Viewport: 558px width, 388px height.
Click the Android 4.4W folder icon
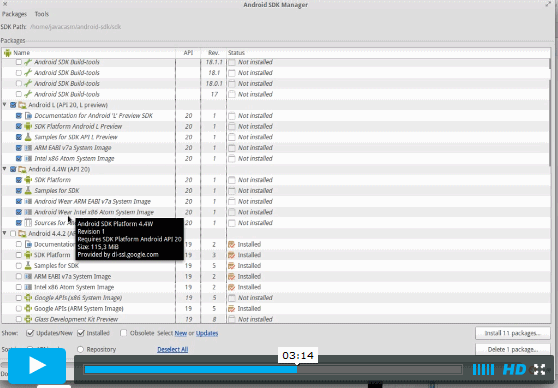(22, 169)
